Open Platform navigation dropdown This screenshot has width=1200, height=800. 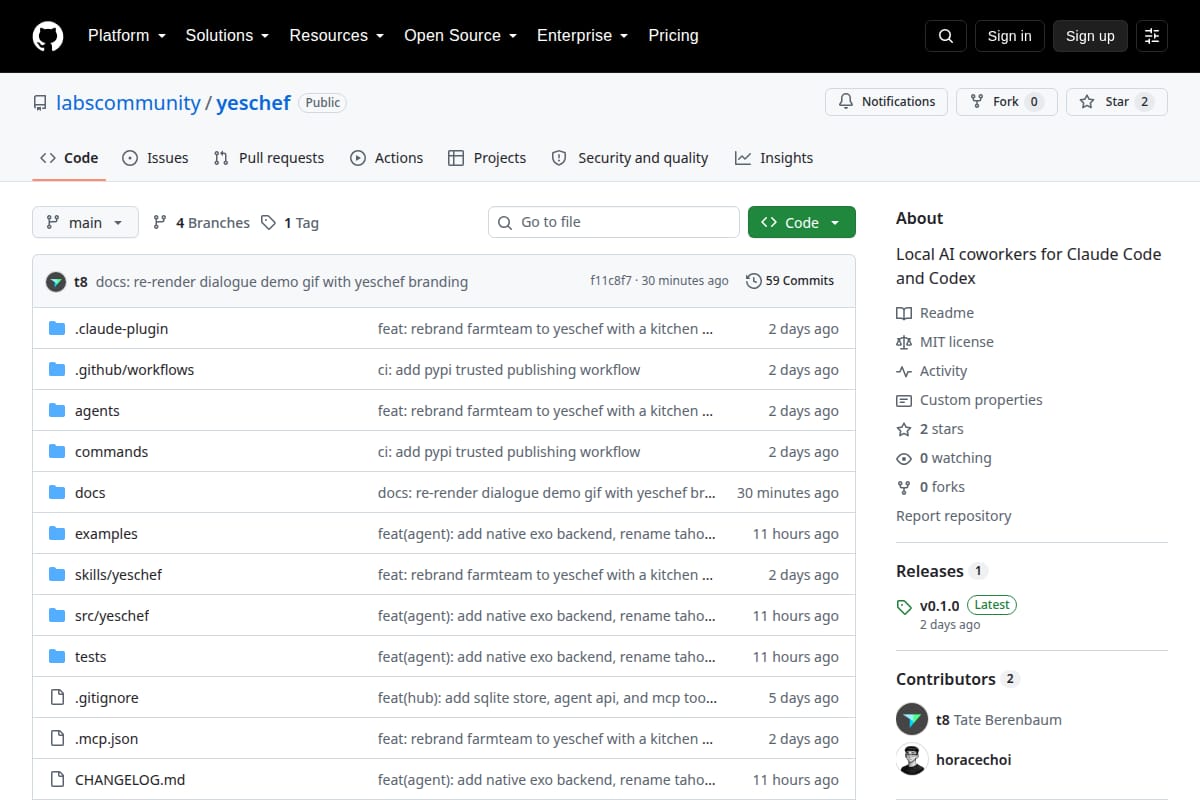[x=126, y=36]
